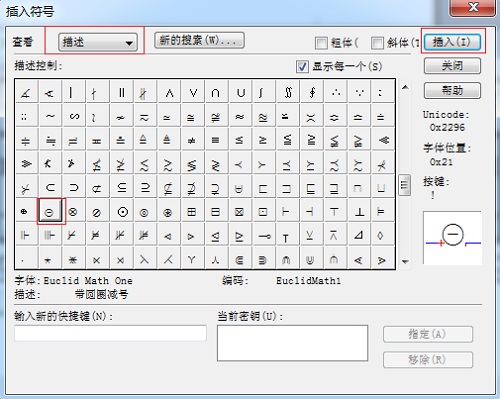The image size is (500, 399).
Task: Select the right triangle symbol
Action: tap(359, 235)
